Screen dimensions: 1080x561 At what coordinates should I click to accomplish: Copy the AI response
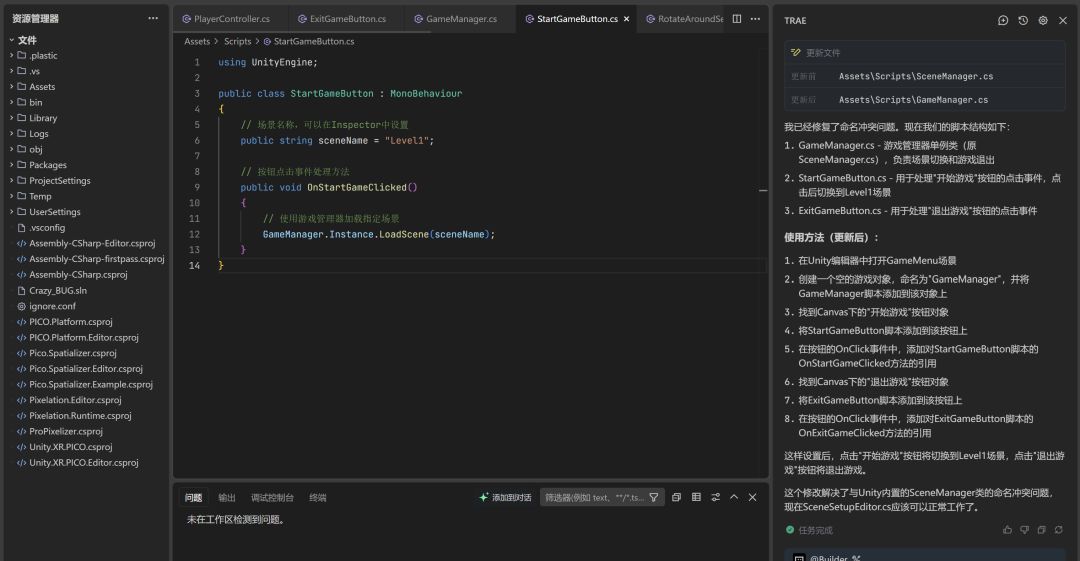1041,530
